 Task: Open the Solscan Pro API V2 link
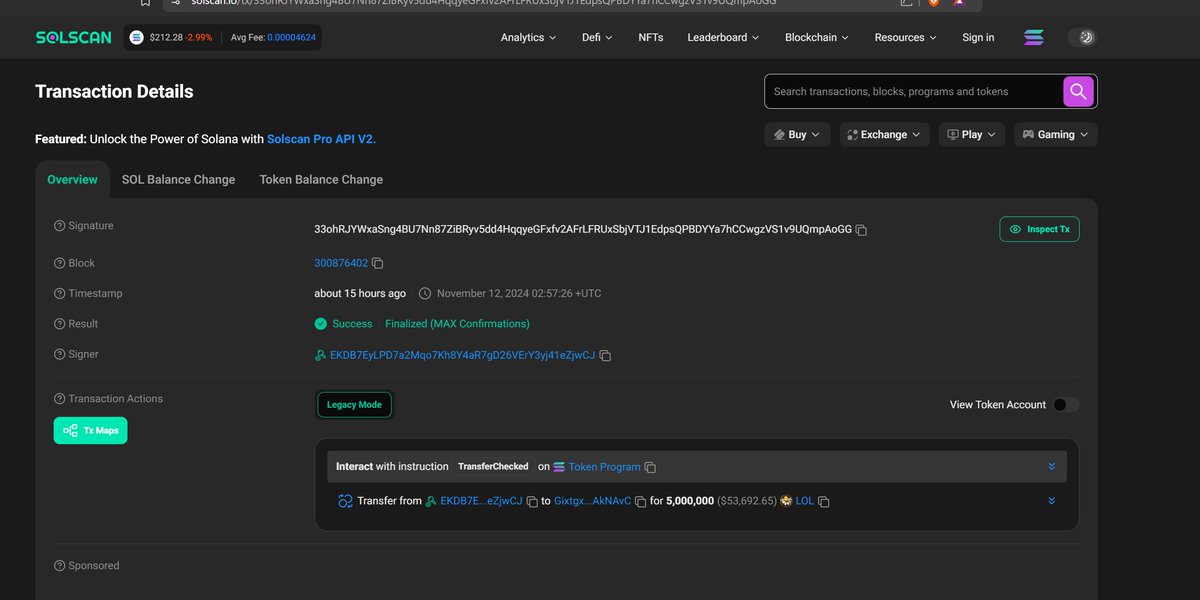(x=321, y=139)
